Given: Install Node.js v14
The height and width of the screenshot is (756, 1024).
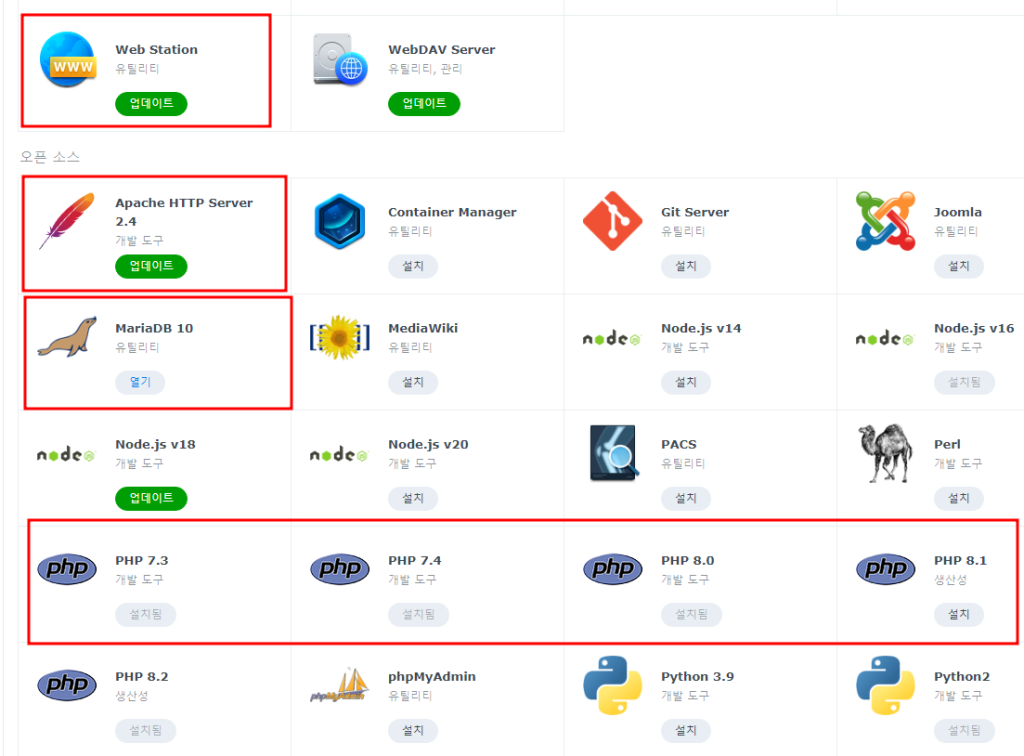Looking at the screenshot, I should pyautogui.click(x=686, y=382).
